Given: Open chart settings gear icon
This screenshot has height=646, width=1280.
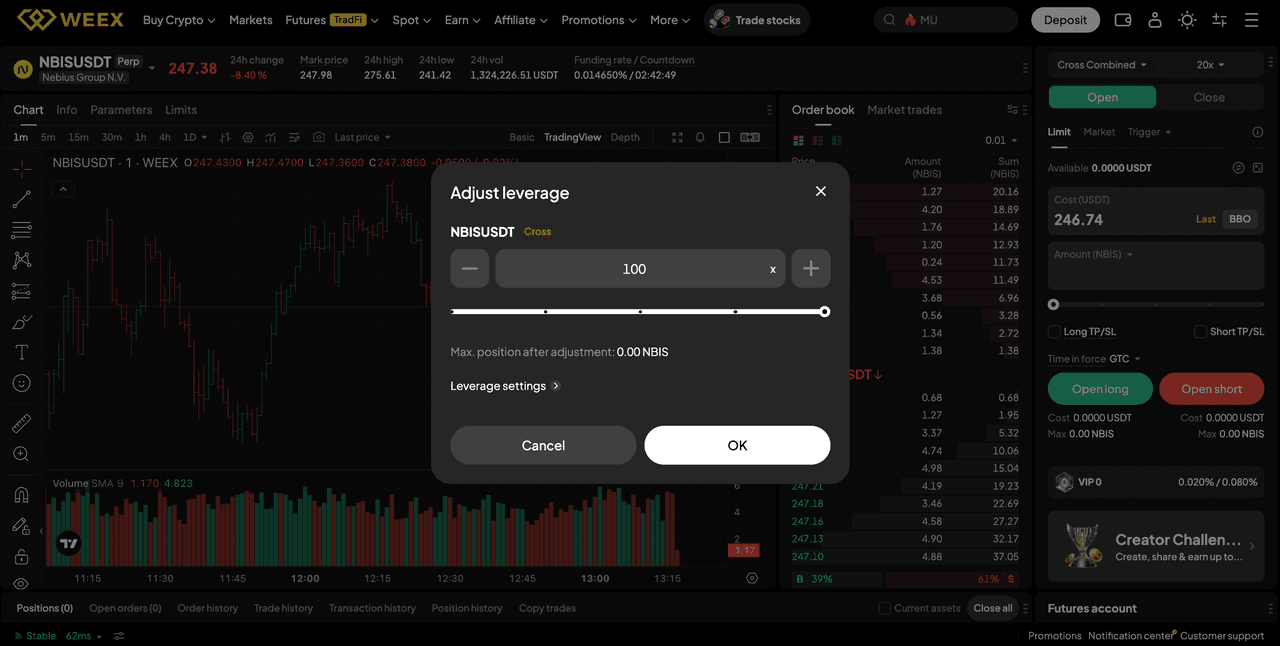Looking at the screenshot, I should 248,137.
